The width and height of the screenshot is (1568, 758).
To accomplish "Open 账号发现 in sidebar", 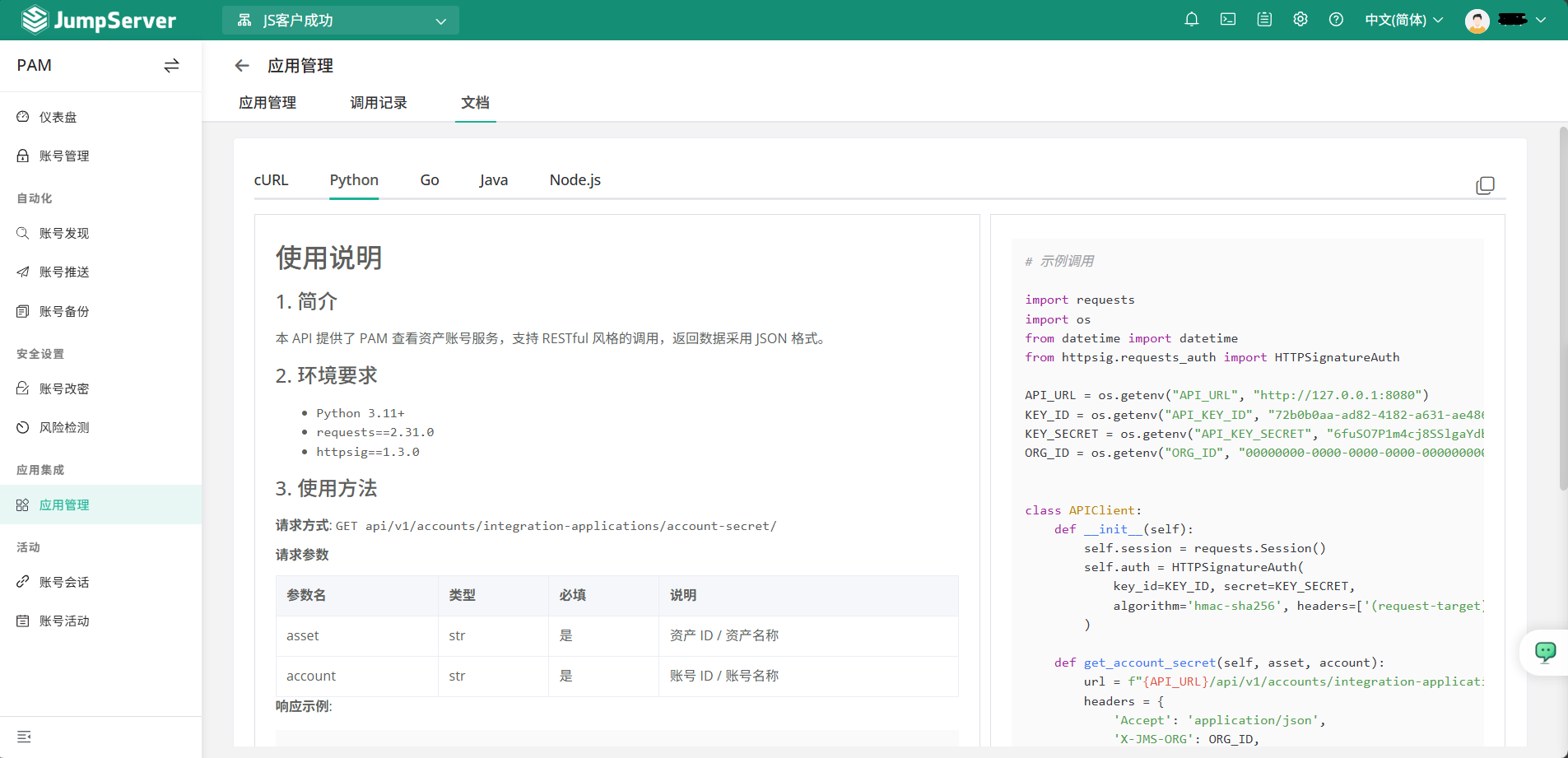I will click(x=100, y=233).
